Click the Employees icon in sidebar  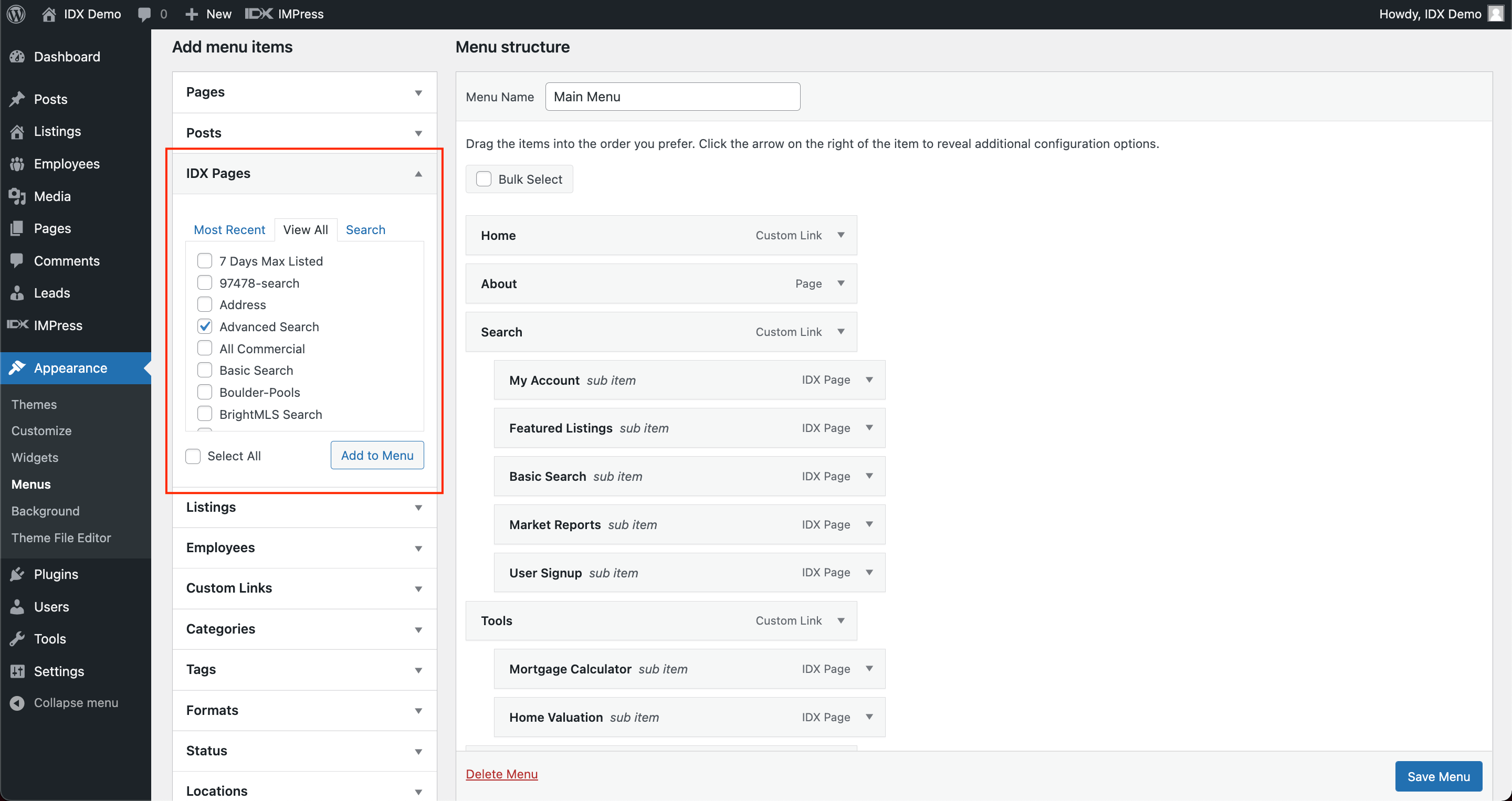(19, 163)
